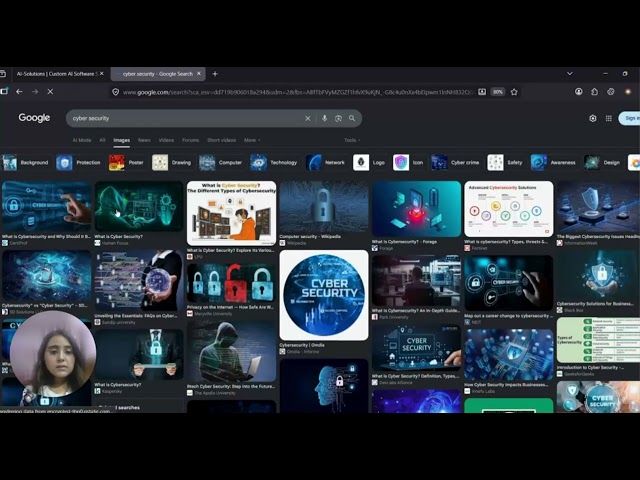Open the Tools dropdown
This screenshot has height=480, width=640.
point(352,140)
